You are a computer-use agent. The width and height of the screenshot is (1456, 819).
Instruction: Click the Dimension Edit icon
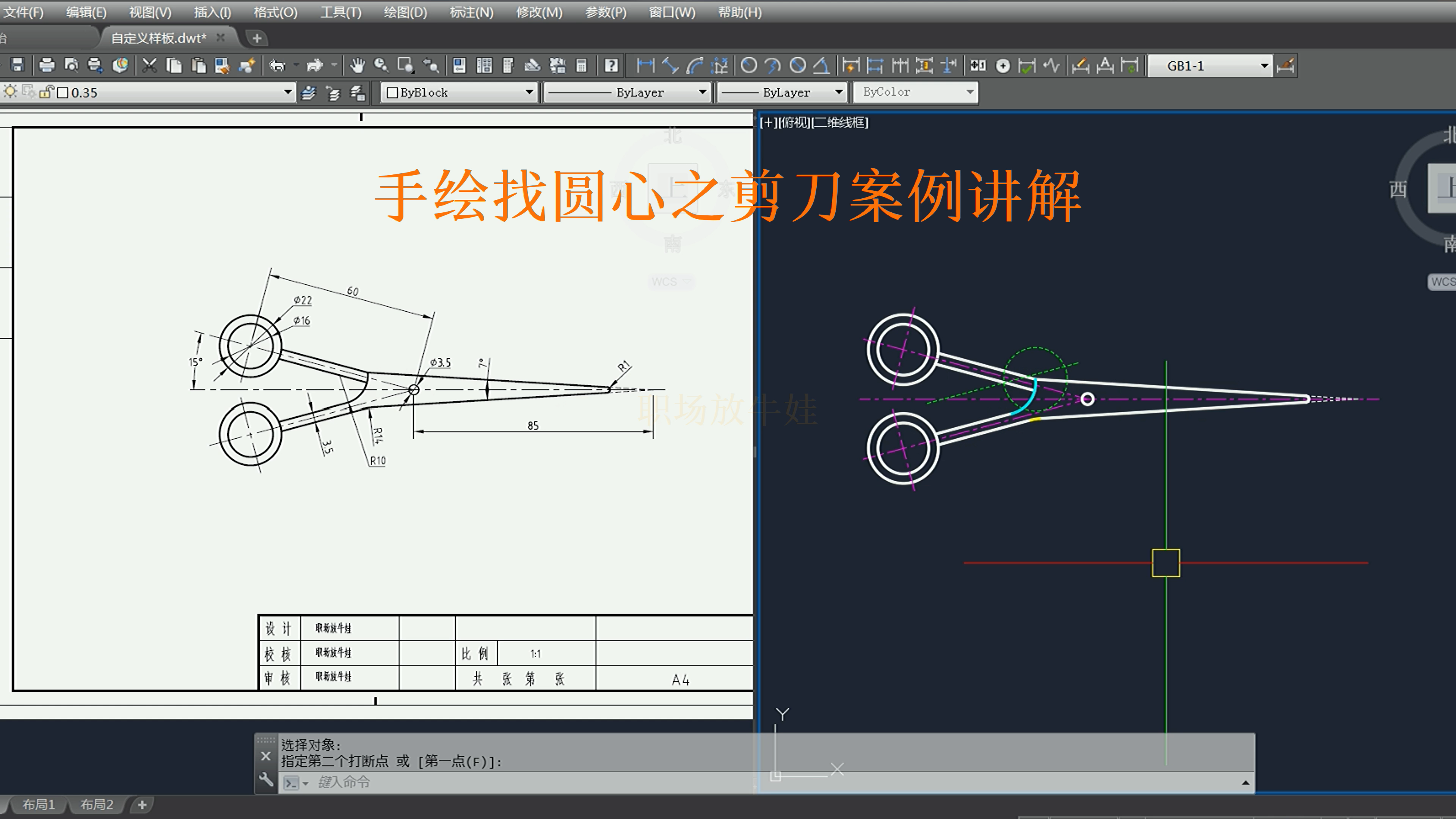tap(1080, 66)
